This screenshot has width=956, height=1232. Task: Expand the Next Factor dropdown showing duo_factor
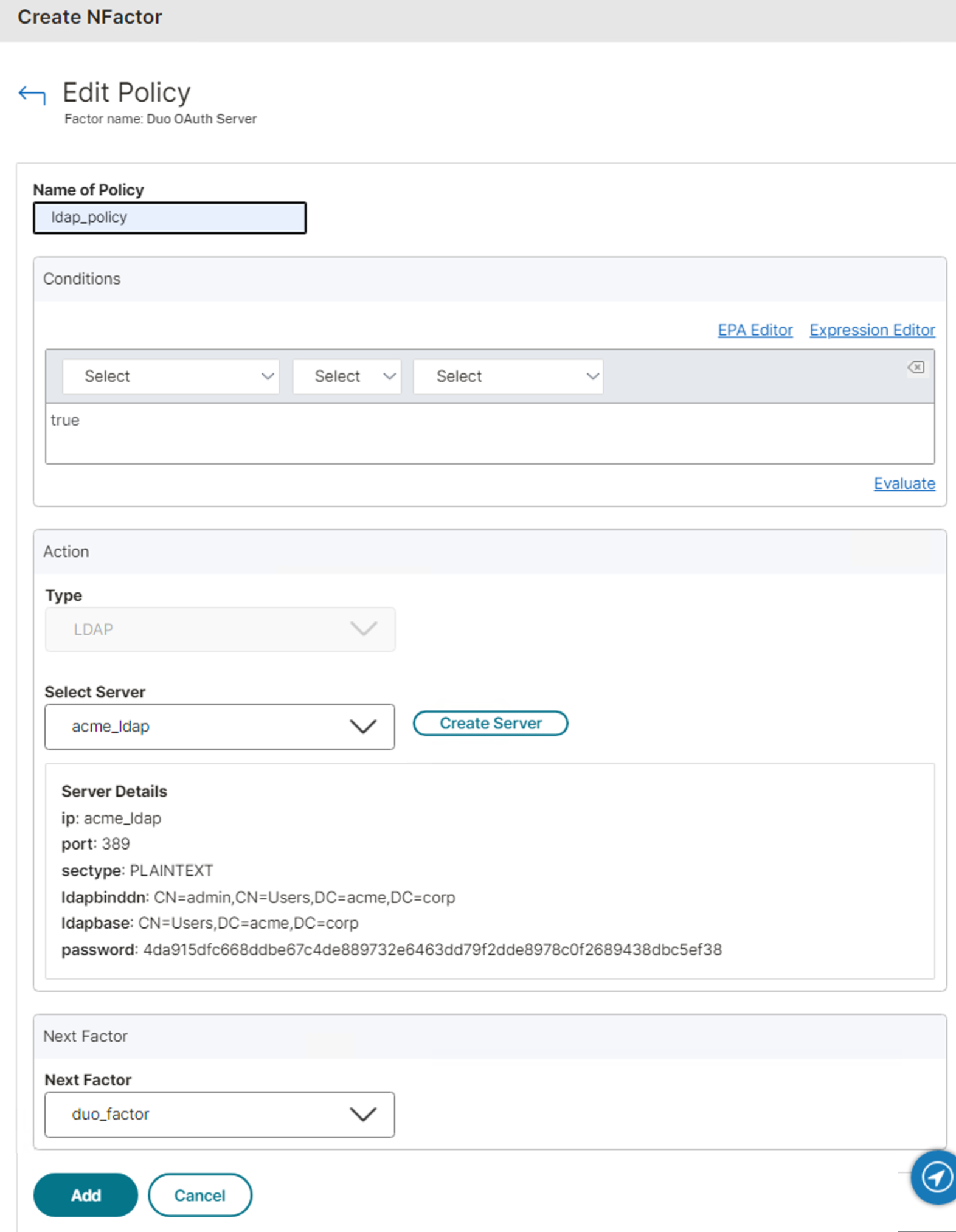(x=220, y=1114)
